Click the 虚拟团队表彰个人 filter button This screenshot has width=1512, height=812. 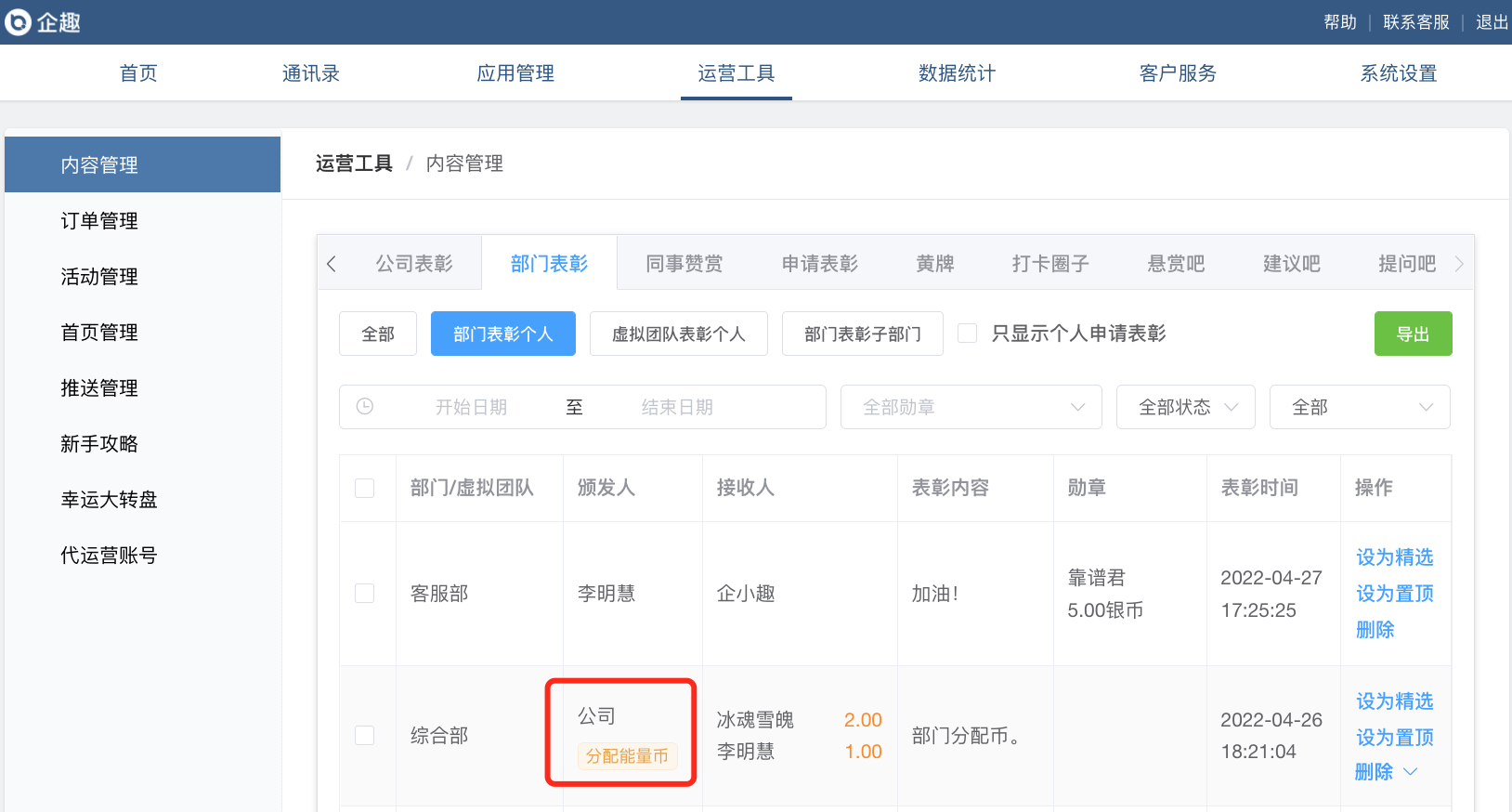point(679,334)
